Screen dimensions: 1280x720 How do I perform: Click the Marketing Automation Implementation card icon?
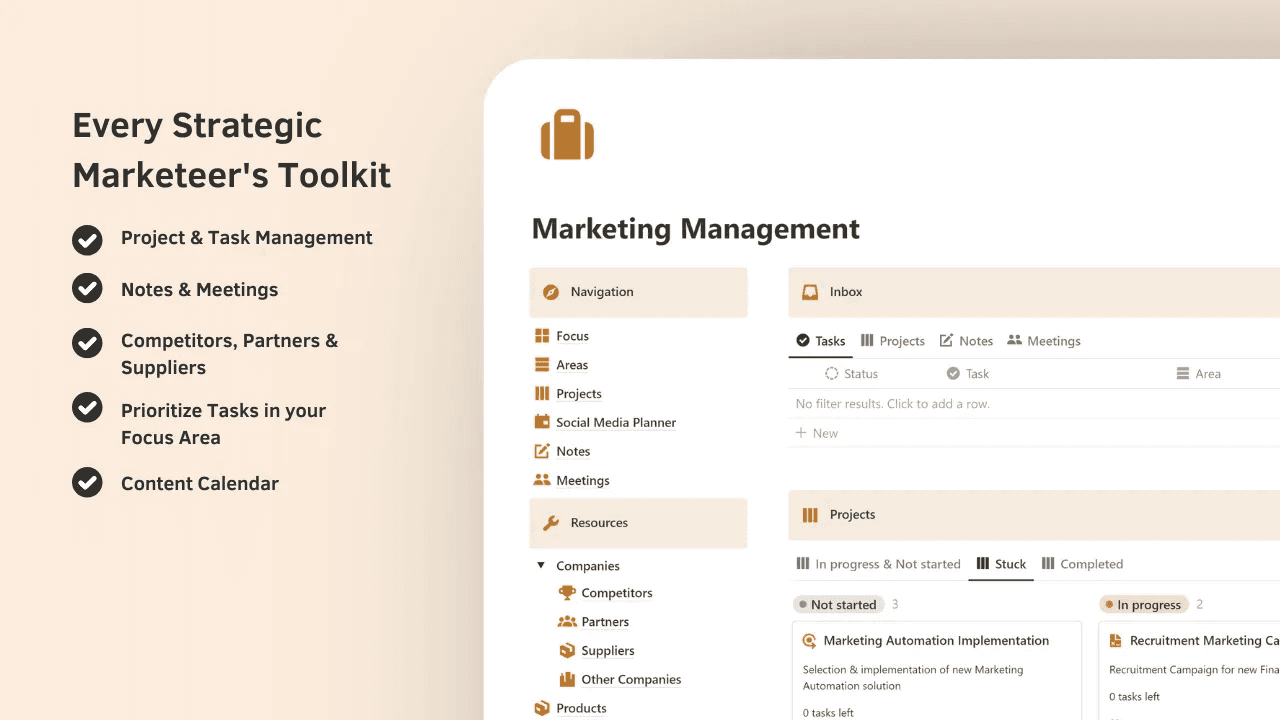810,641
